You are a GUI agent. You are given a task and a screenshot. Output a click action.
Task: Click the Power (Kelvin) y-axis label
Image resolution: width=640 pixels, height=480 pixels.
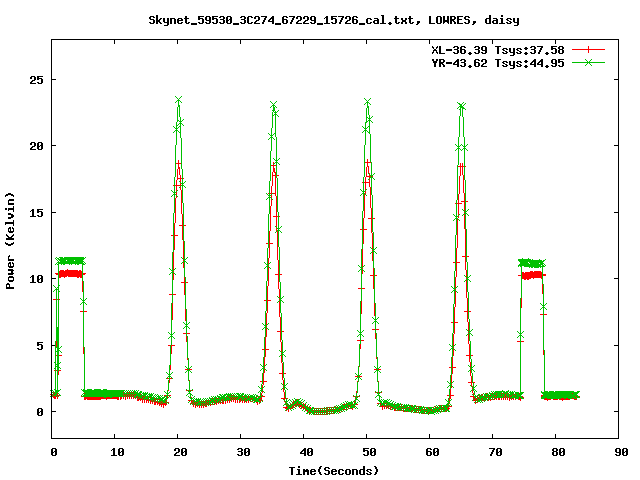click(10, 241)
